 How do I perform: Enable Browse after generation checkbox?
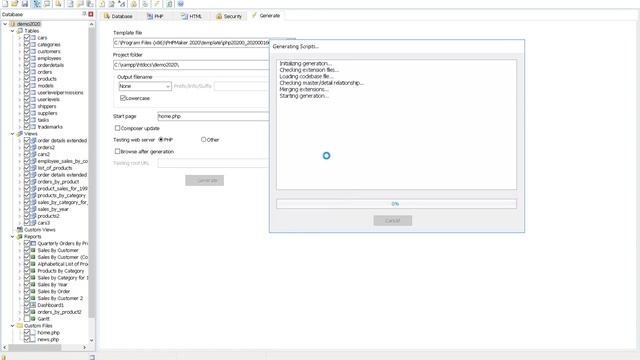pos(118,151)
